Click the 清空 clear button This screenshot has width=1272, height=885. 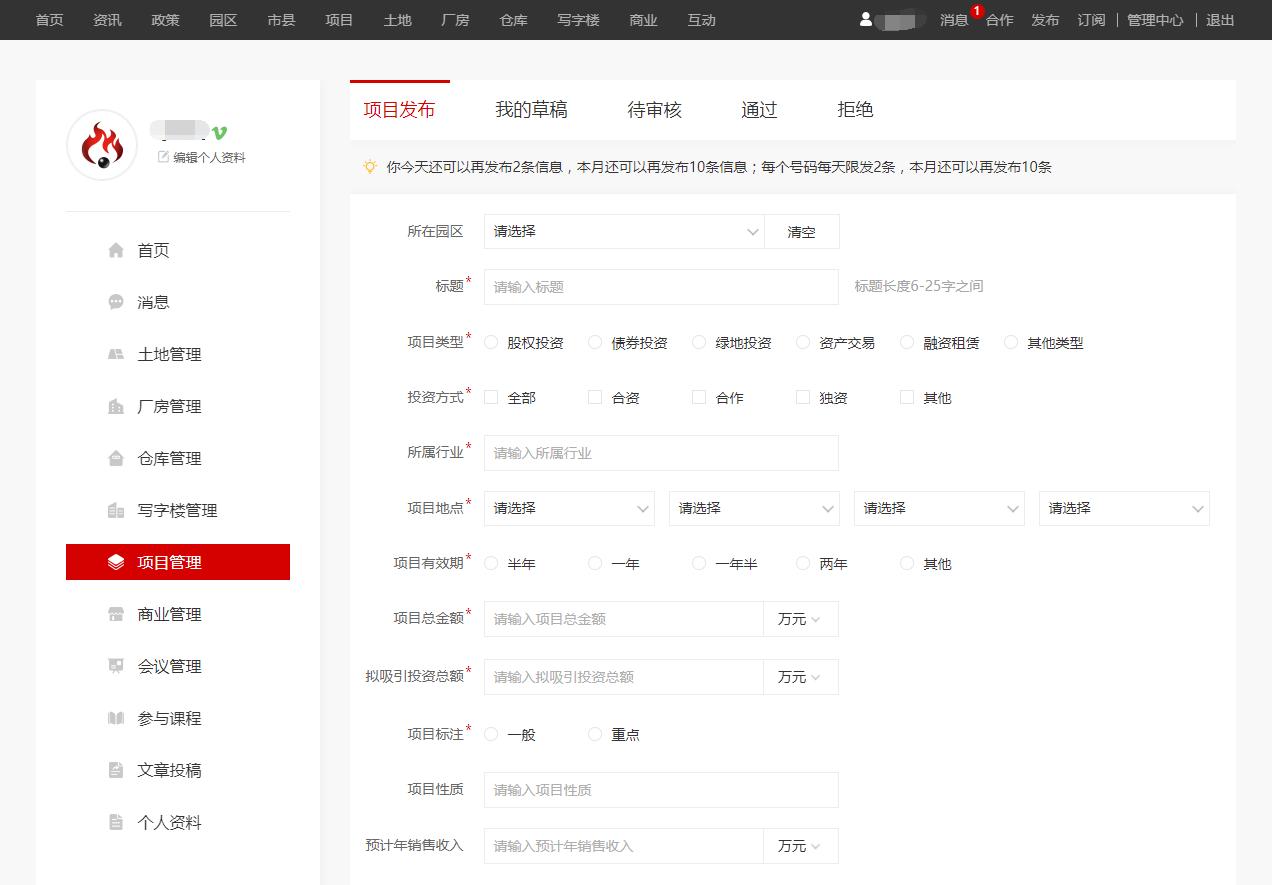pyautogui.click(x=802, y=231)
